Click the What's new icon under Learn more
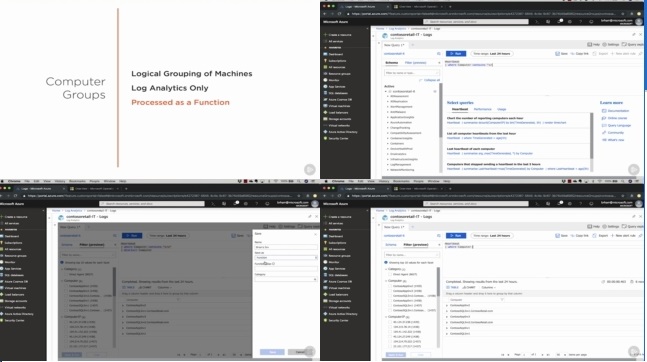Image resolution: width=647 pixels, height=362 pixels. (x=604, y=140)
